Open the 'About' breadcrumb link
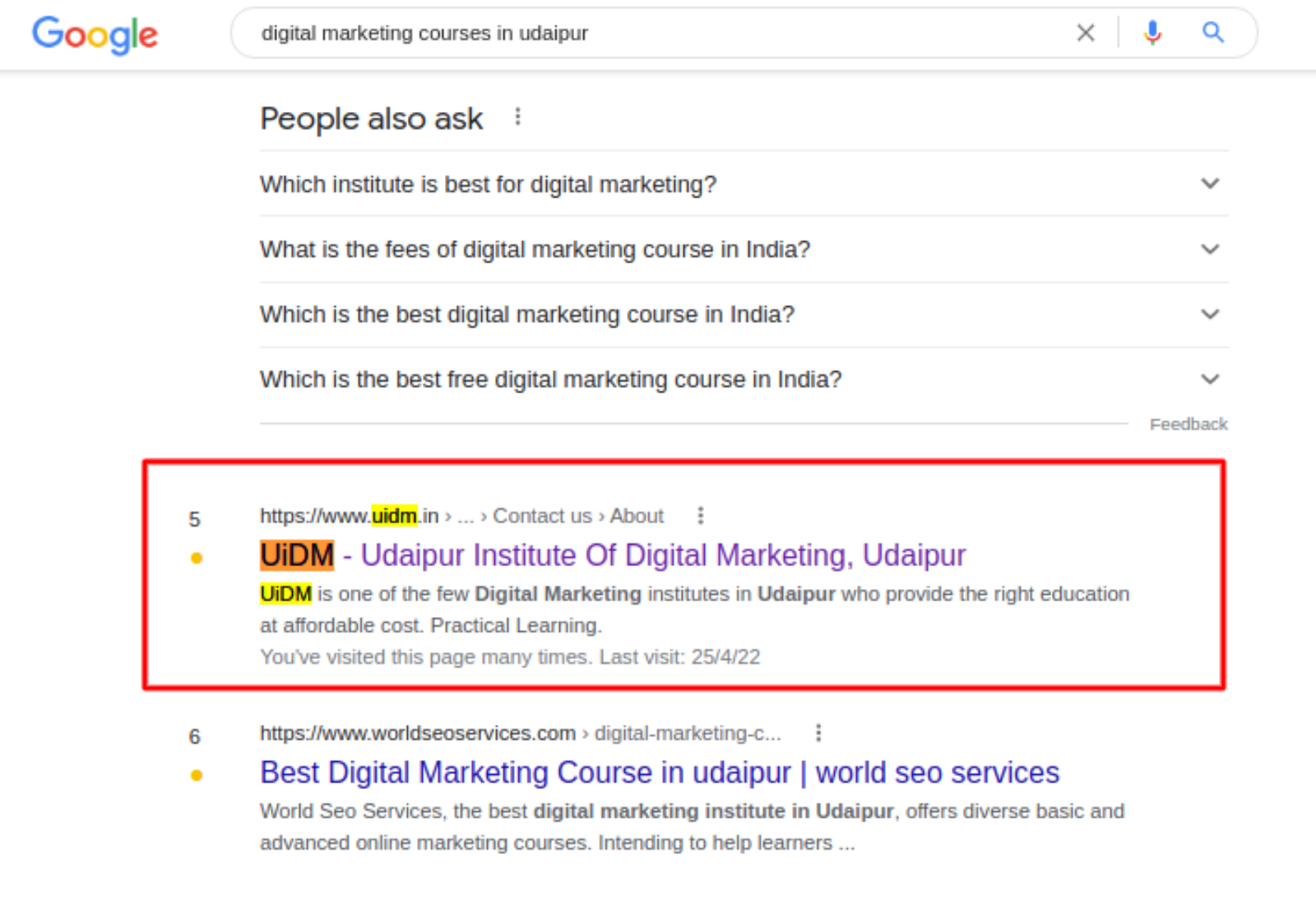This screenshot has width=1316, height=905. tap(636, 515)
